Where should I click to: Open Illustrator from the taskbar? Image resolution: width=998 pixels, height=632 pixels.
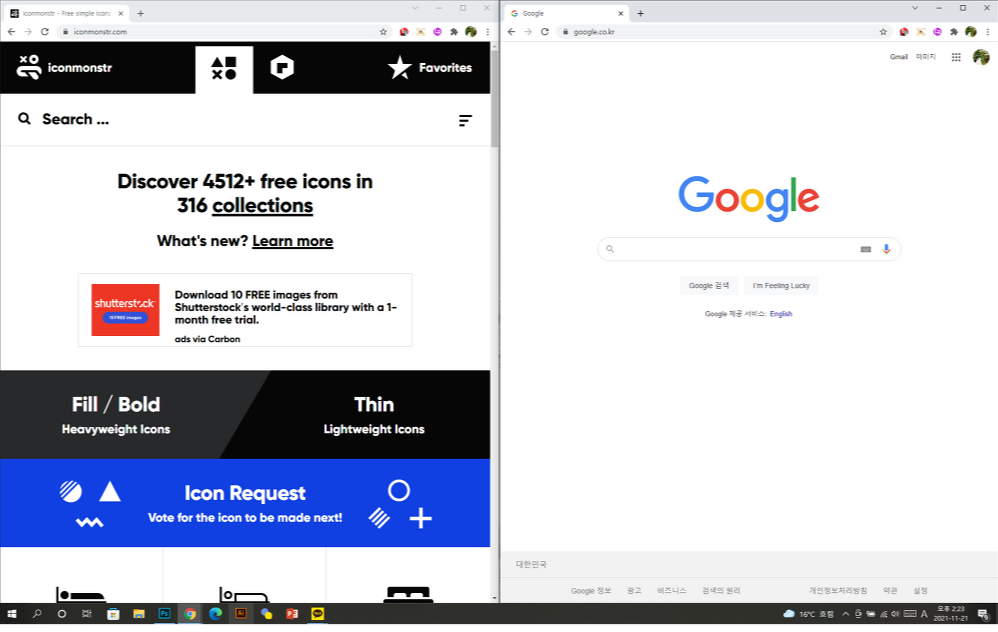[x=241, y=614]
